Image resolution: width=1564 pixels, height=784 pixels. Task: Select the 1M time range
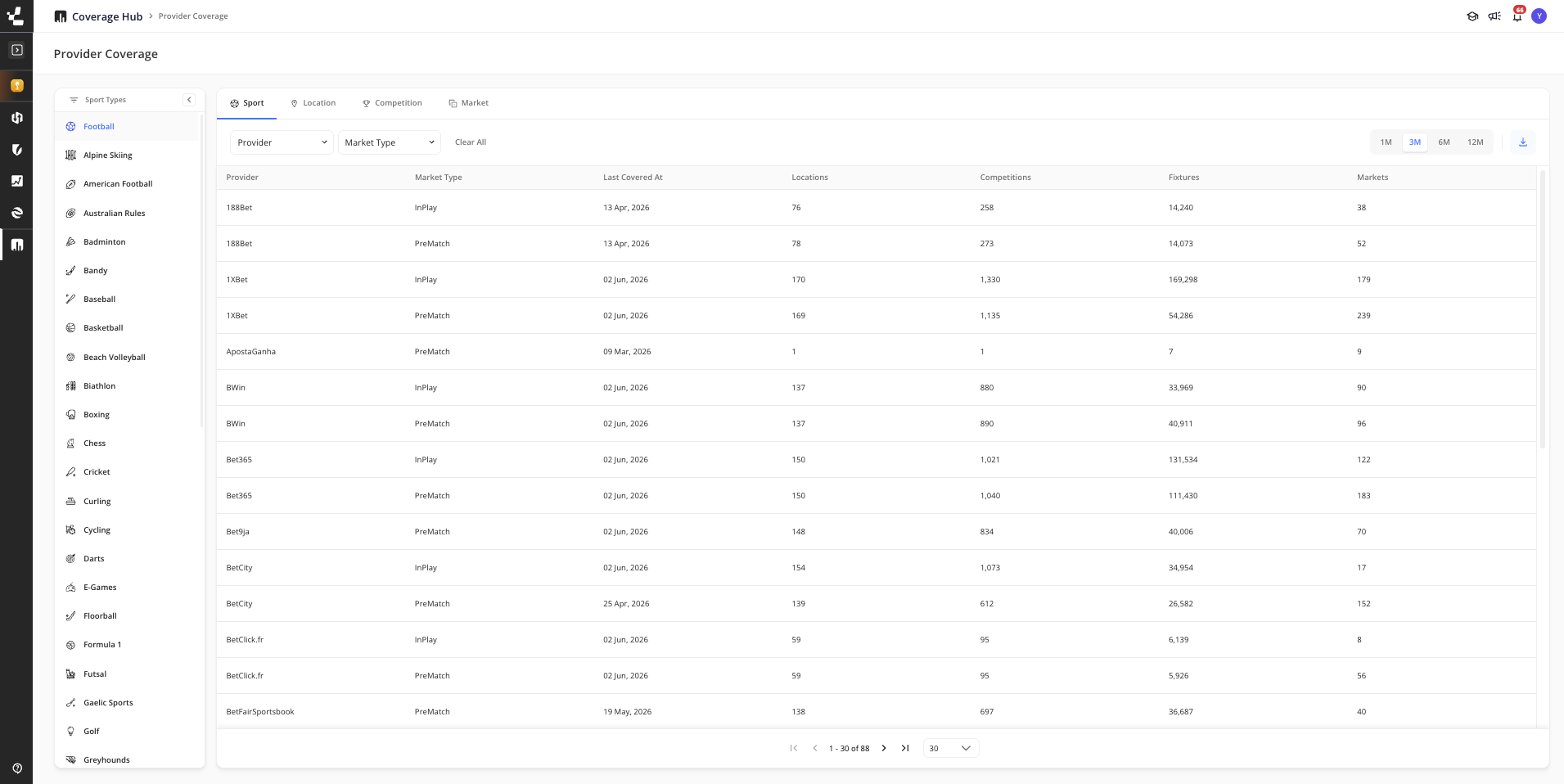pos(1386,142)
